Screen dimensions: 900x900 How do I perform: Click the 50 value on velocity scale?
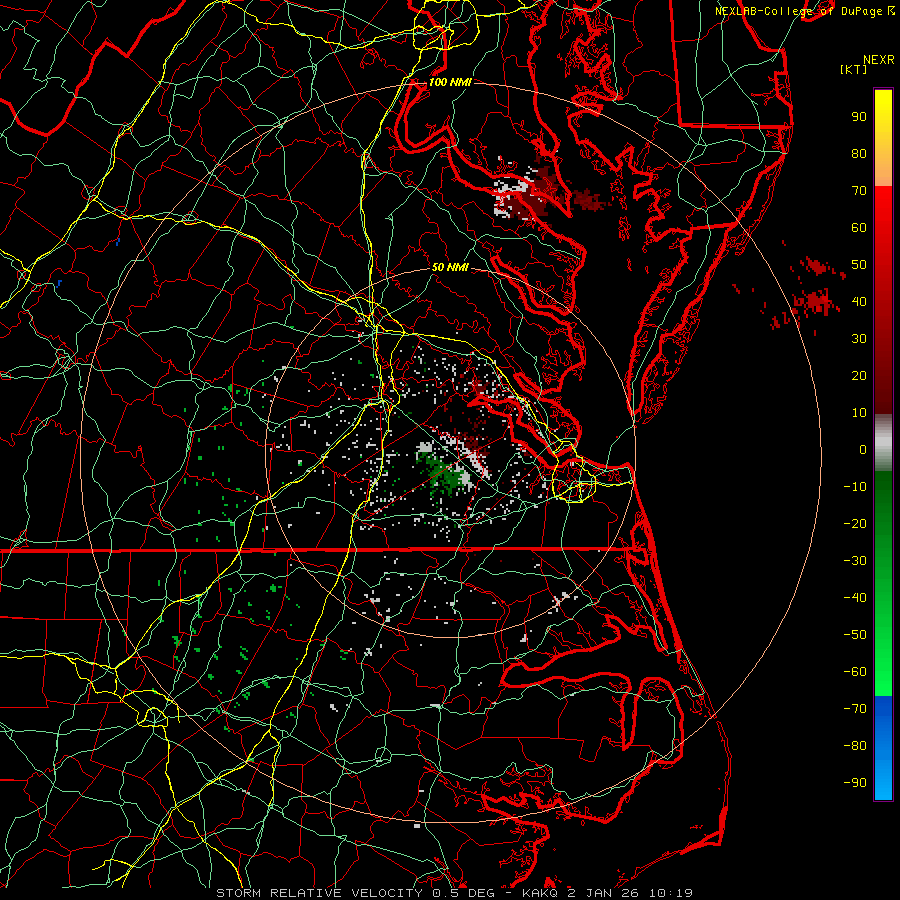tap(859, 265)
